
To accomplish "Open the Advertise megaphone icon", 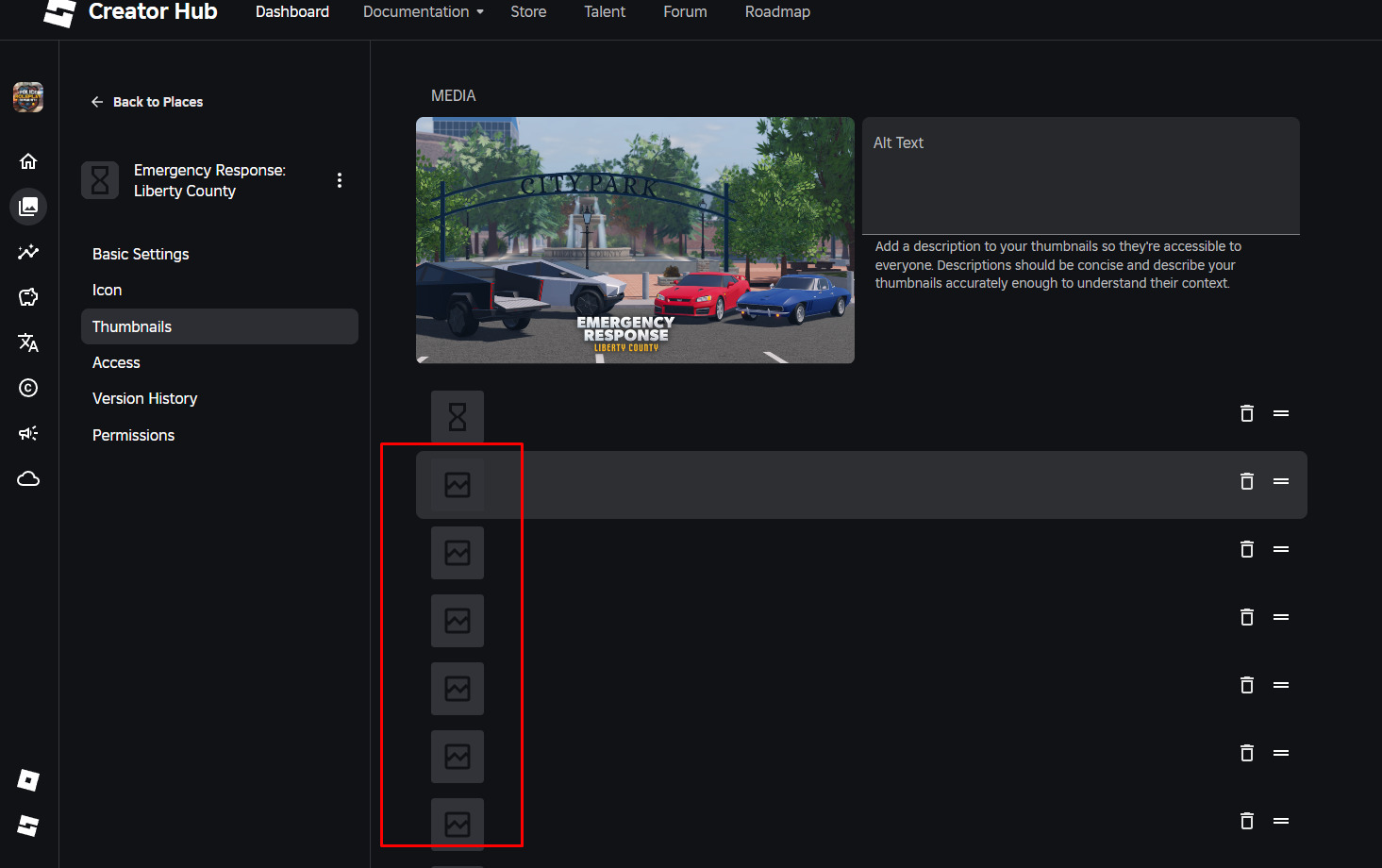I will coord(28,433).
